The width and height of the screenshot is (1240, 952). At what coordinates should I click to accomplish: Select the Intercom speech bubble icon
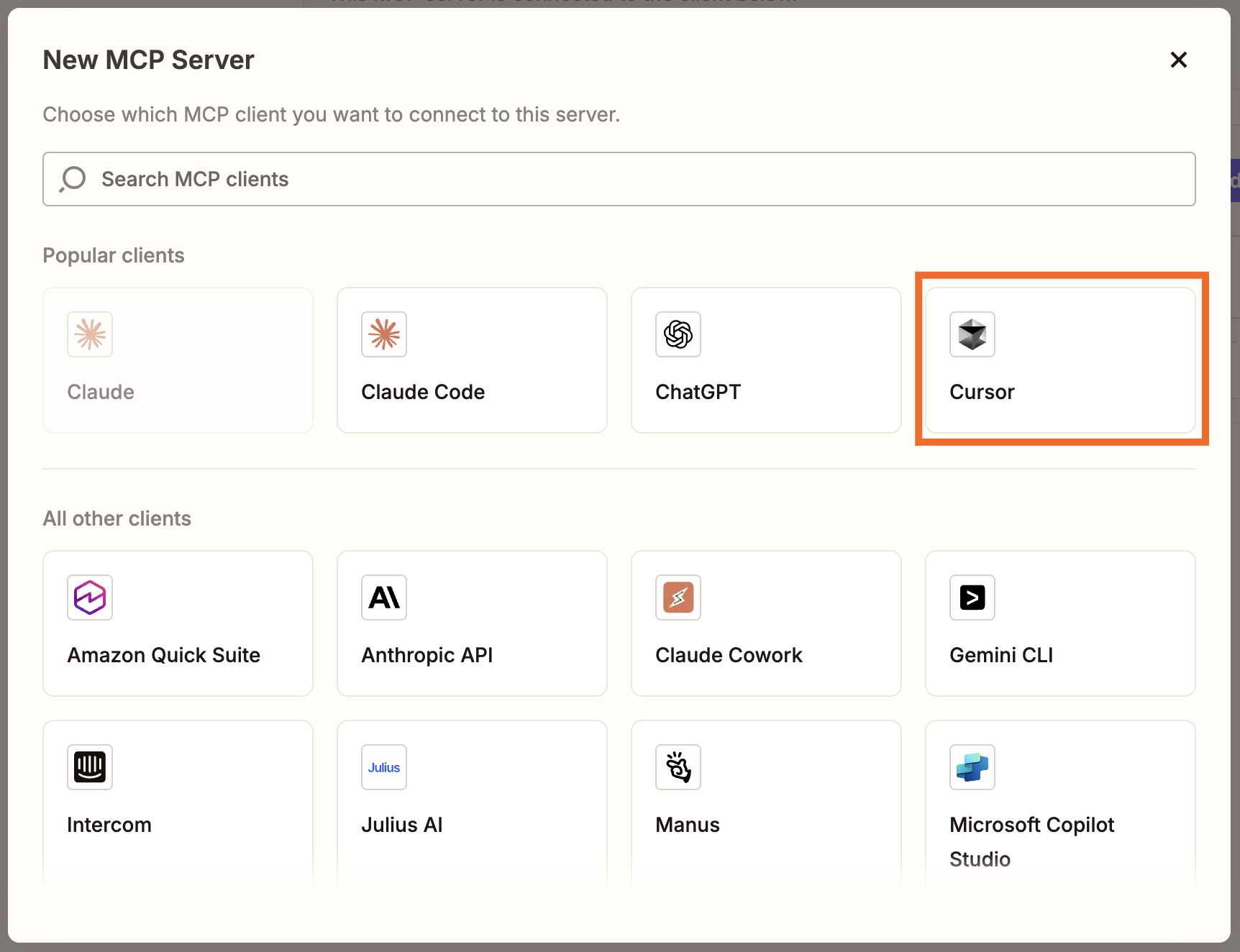click(x=90, y=767)
